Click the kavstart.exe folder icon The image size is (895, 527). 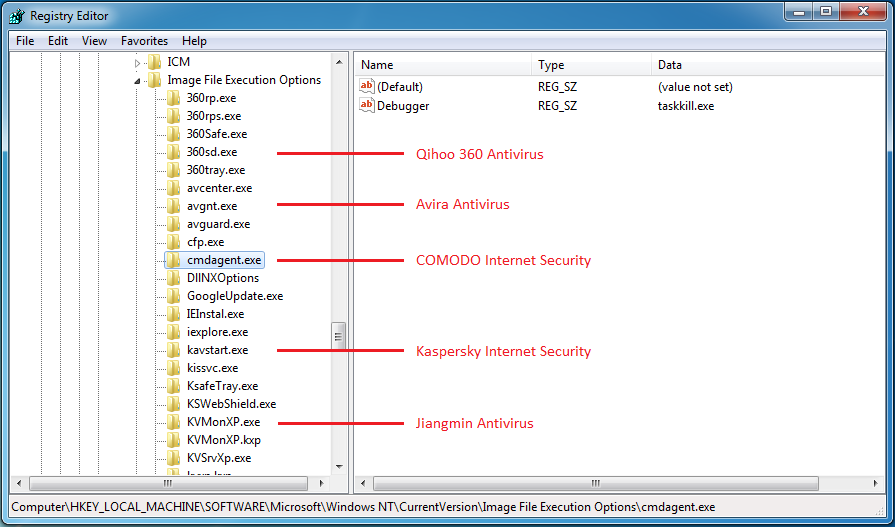[174, 349]
